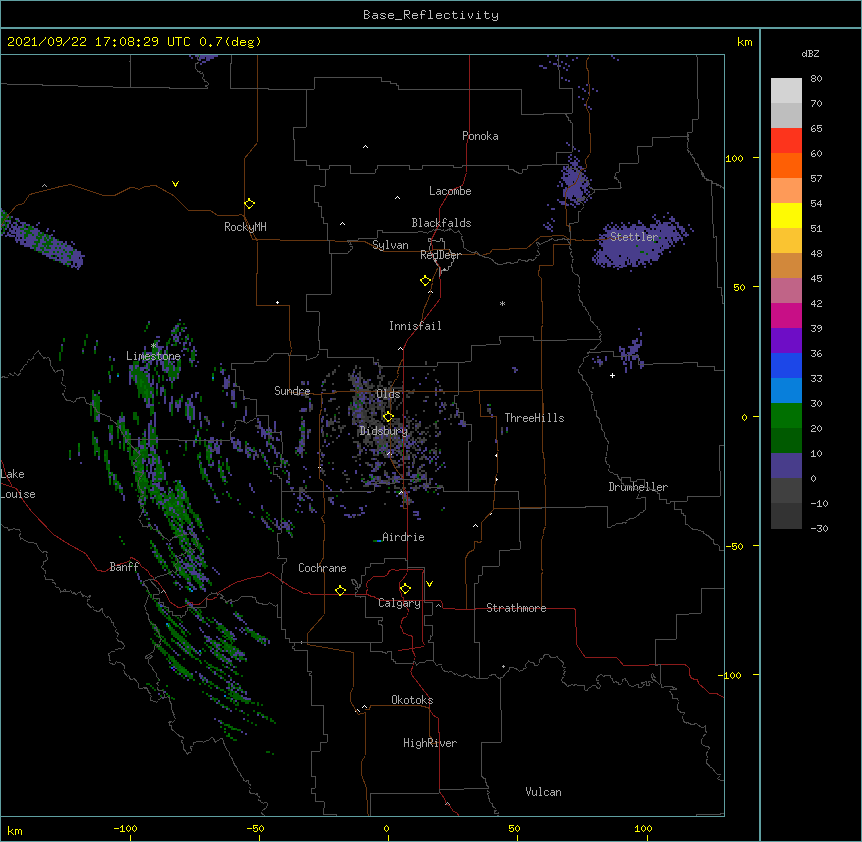Click the Vulcan city label
862x842 pixels.
(x=543, y=792)
